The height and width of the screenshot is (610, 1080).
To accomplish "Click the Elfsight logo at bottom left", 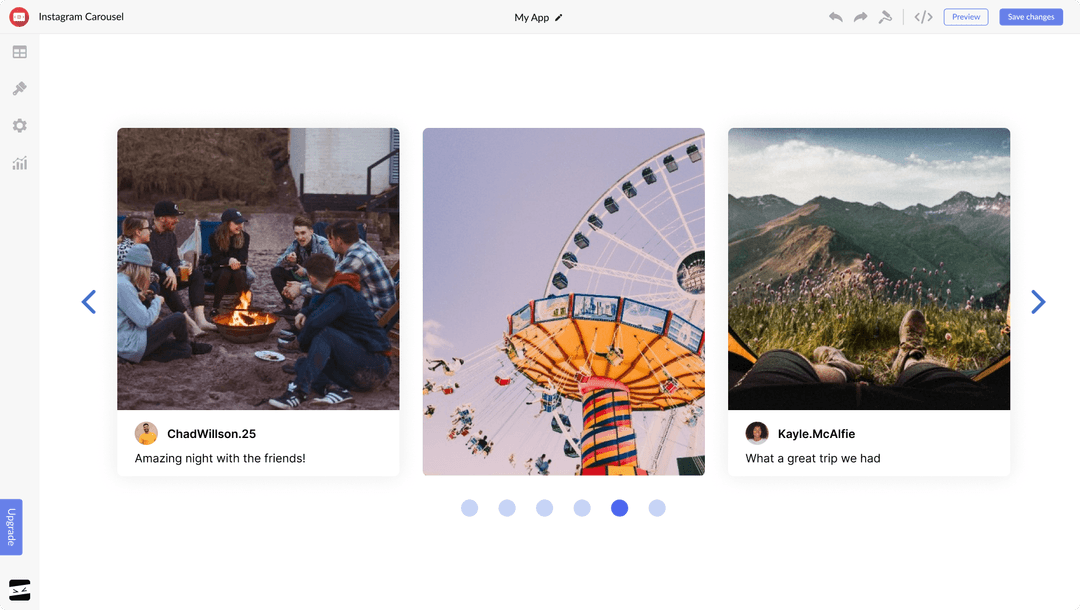I will pos(18,589).
